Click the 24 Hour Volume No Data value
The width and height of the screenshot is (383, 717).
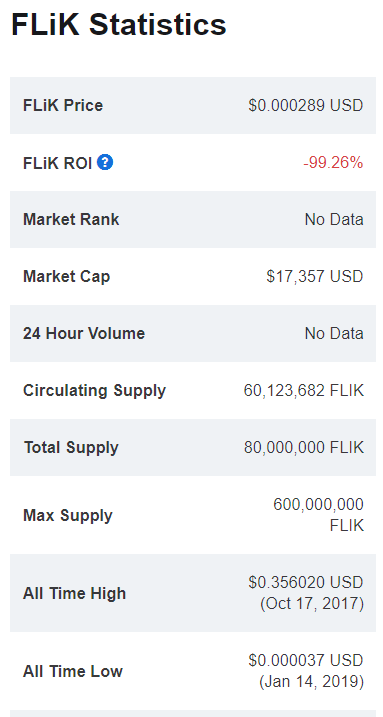click(x=334, y=333)
